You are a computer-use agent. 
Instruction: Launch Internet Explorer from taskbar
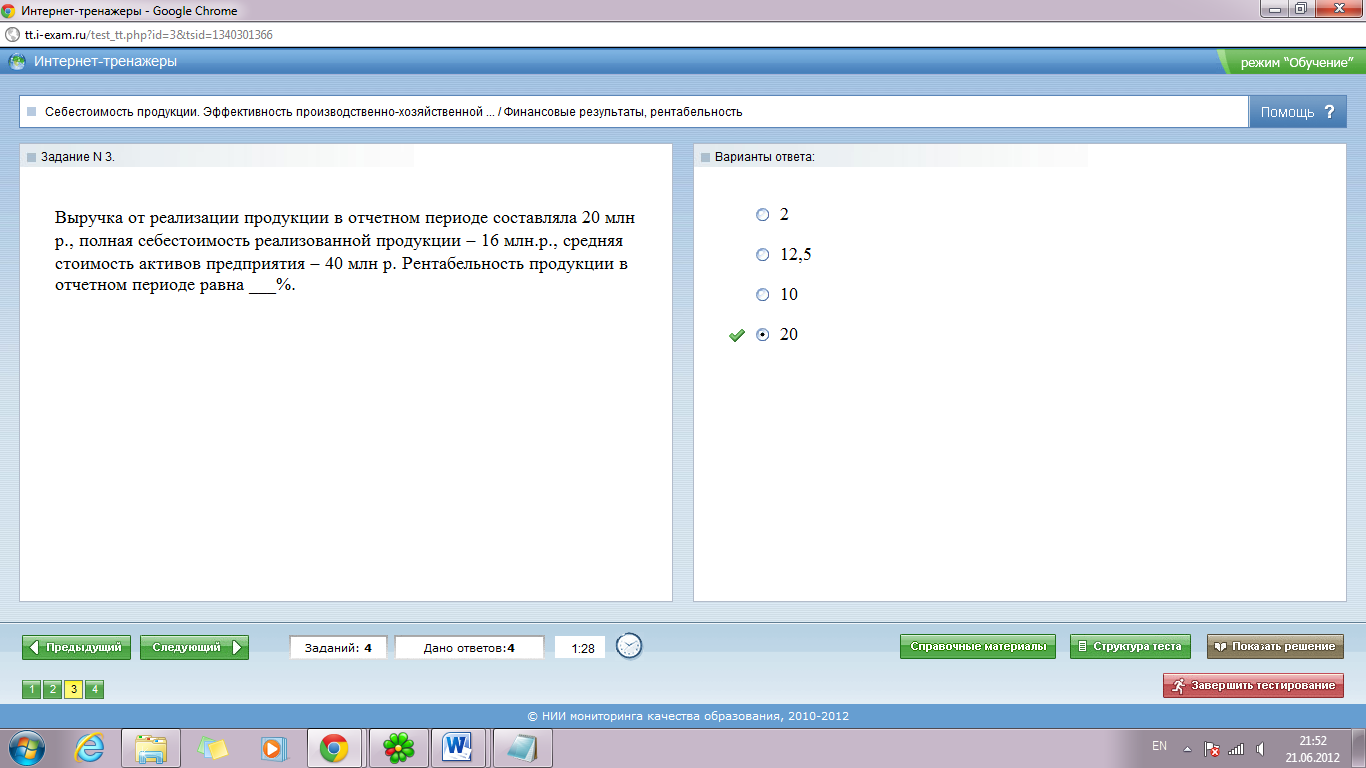89,747
